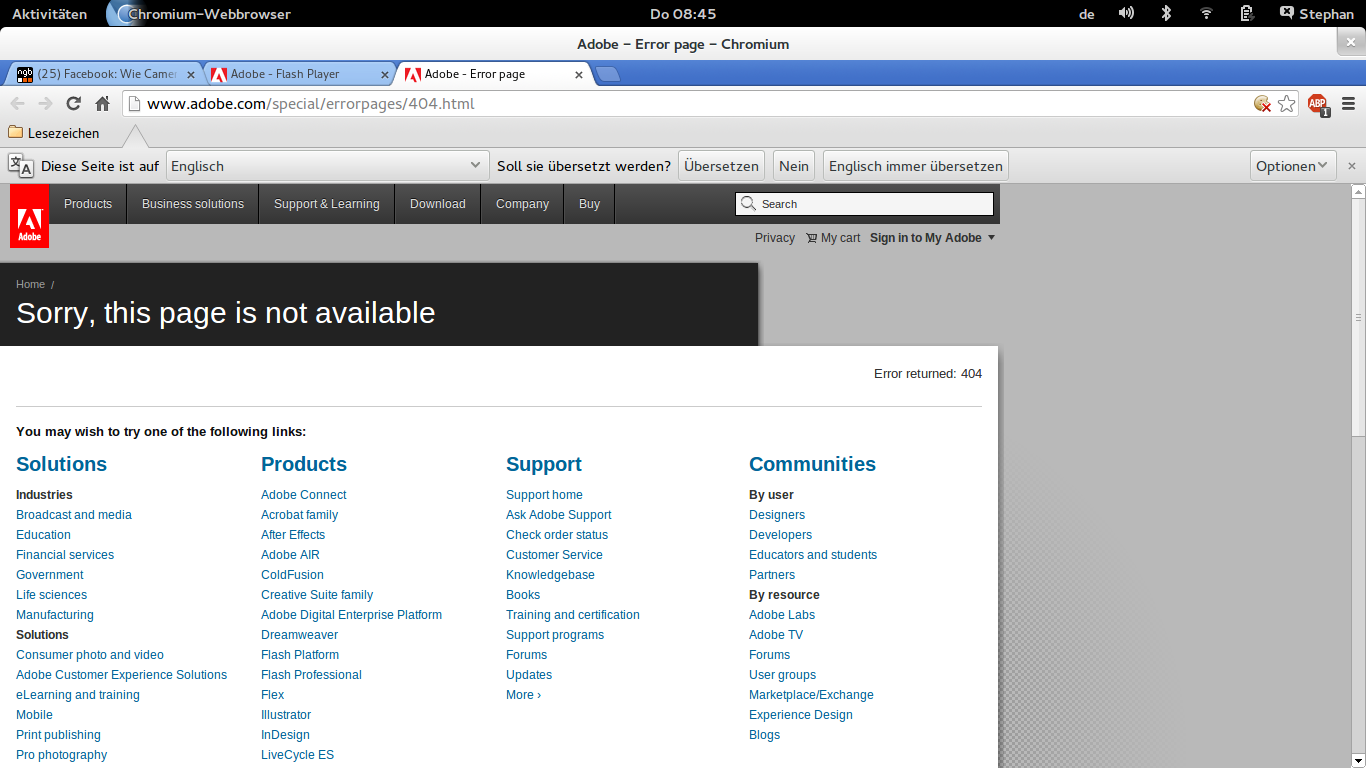
Task: Expand the language dropdown showing Englisch
Action: pos(327,166)
